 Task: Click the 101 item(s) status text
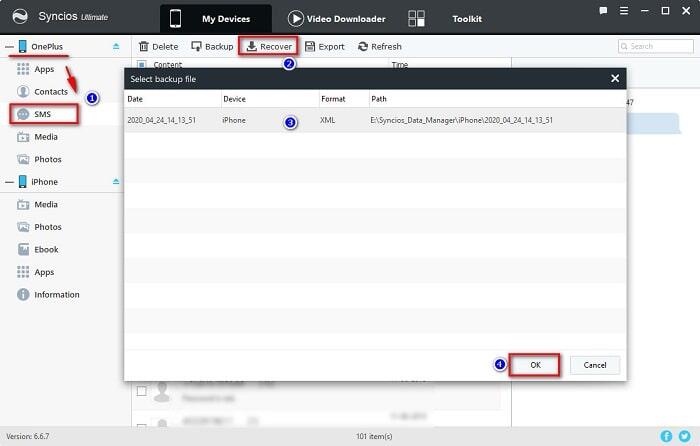coord(374,436)
